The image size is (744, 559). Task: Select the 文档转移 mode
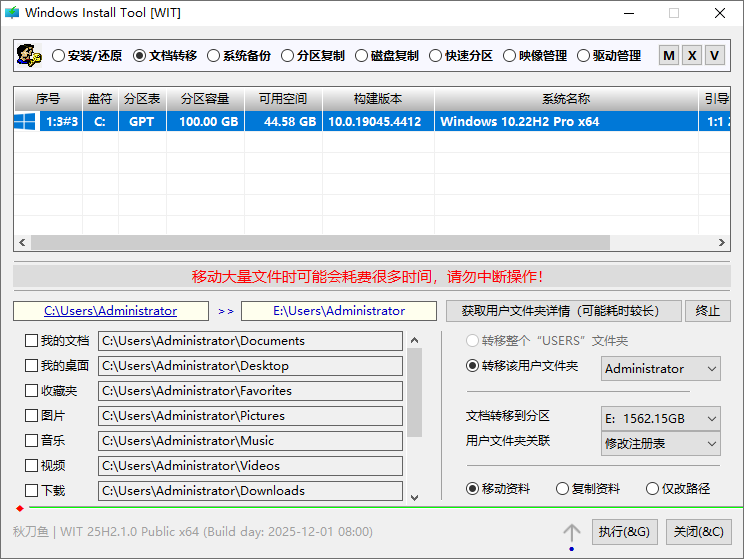[x=165, y=56]
